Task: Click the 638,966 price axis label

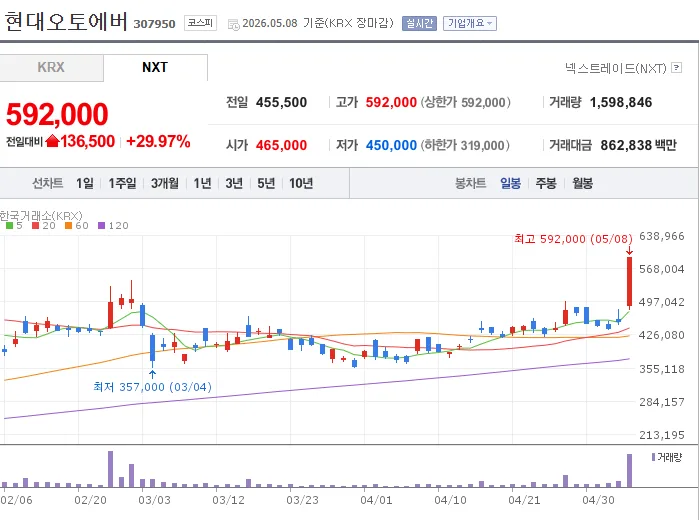Action: tap(662, 236)
